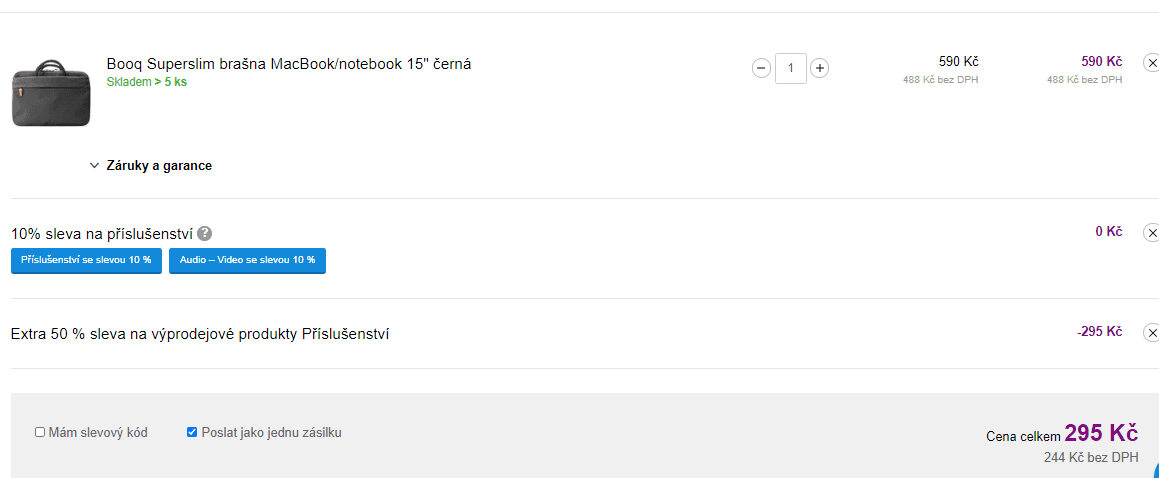This screenshot has width=1159, height=478.
Task: Decrease bag quantity with minus button
Action: point(761,68)
